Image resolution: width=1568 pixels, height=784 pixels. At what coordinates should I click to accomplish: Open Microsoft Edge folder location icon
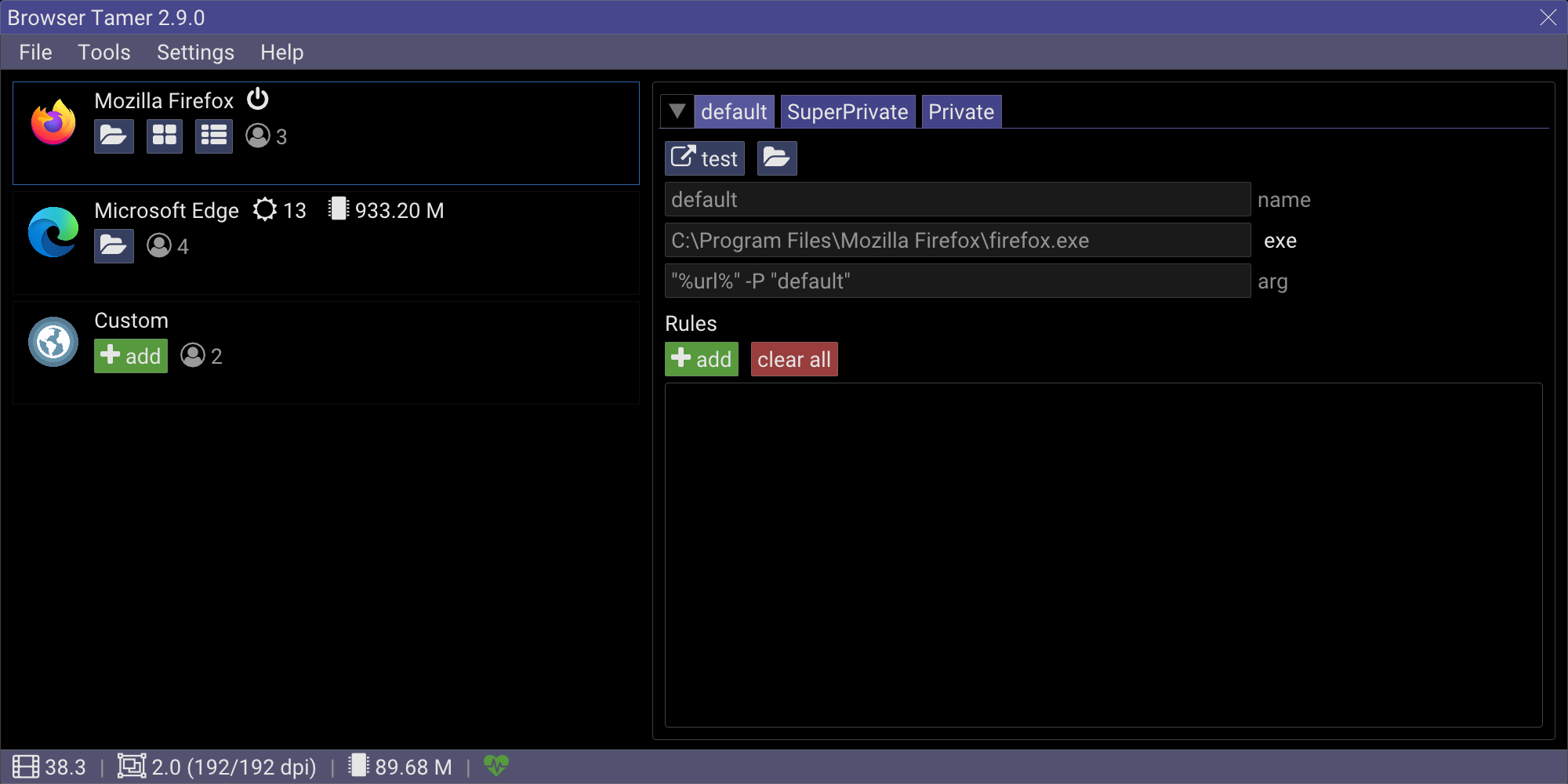coord(114,246)
